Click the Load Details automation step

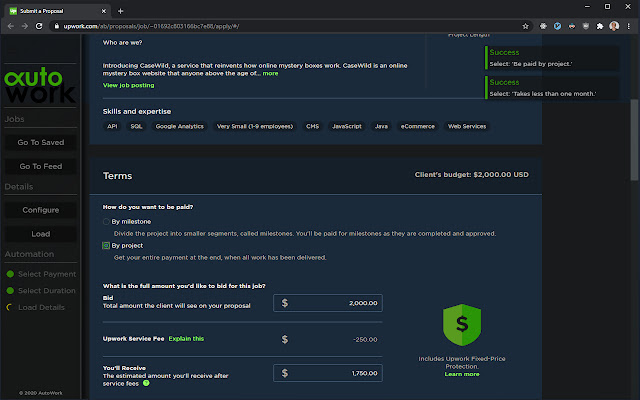[x=36, y=307]
